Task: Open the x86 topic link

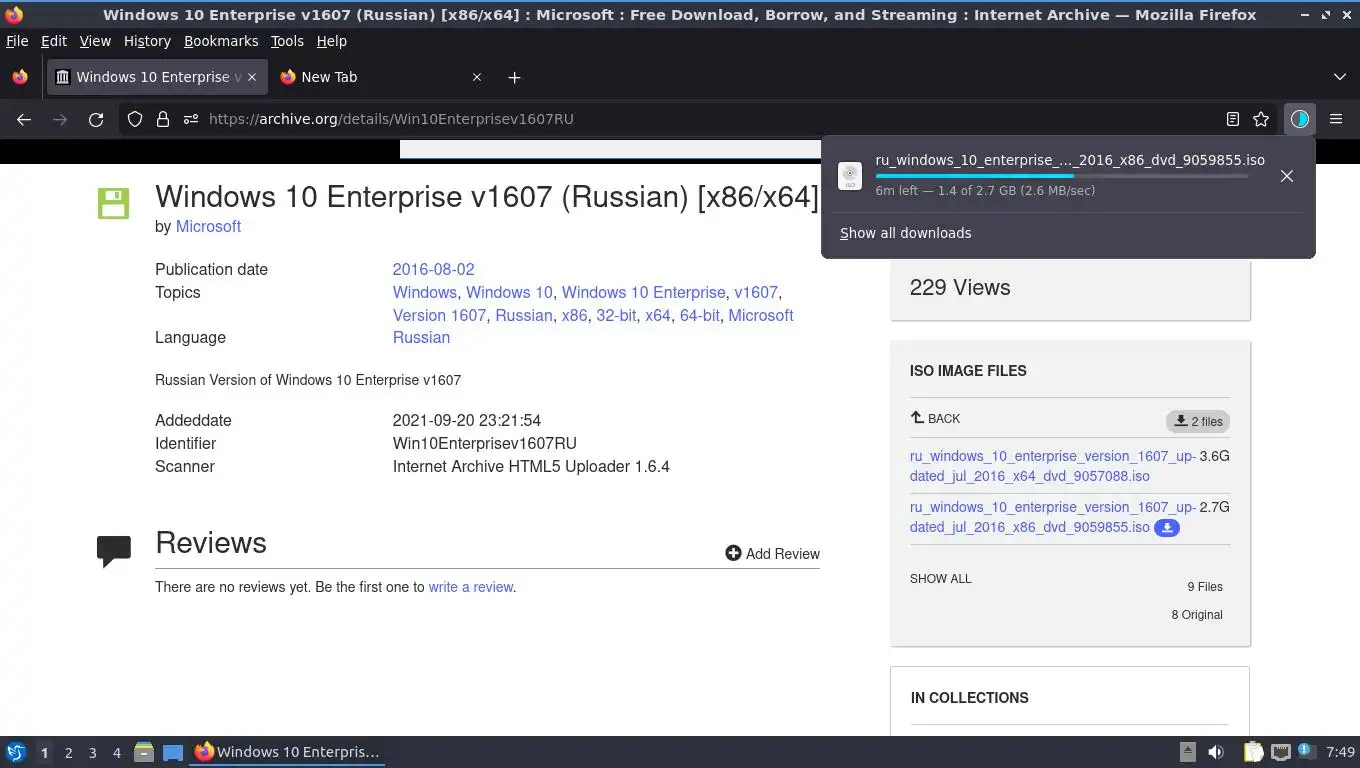Action: (574, 316)
